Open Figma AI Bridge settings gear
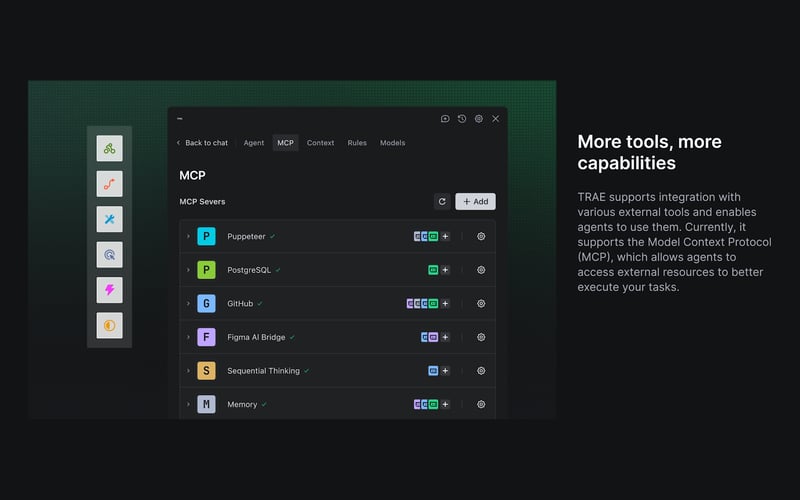 pyautogui.click(x=481, y=337)
